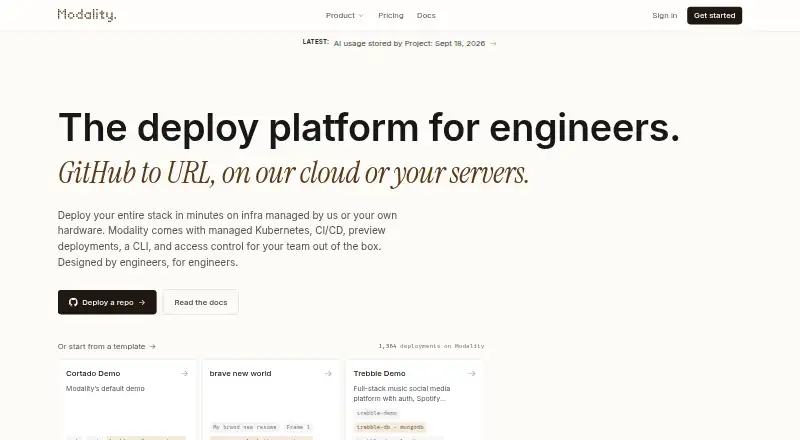Image resolution: width=800 pixels, height=440 pixels.
Task: Click the Sign in link
Action: [x=664, y=15]
